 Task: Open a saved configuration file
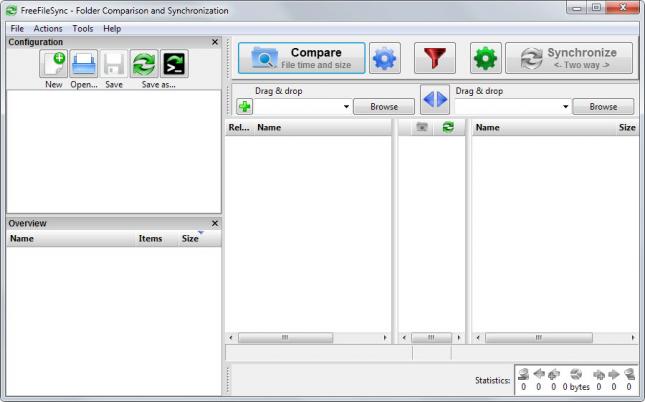[84, 64]
